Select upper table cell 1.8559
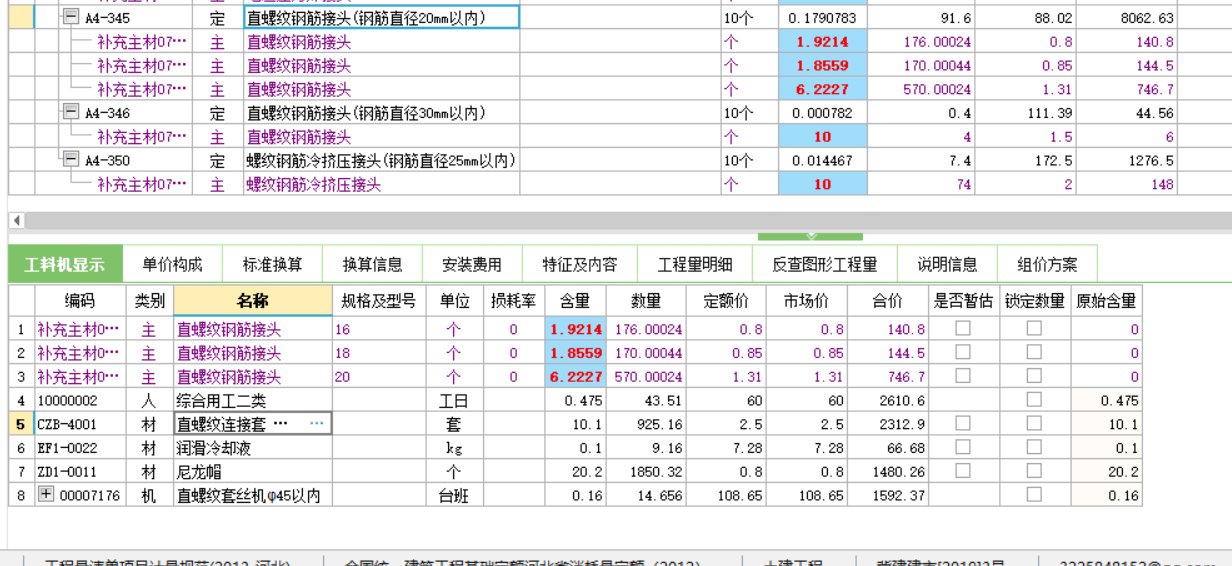Viewport: 1232px width, 566px height. click(x=823, y=65)
